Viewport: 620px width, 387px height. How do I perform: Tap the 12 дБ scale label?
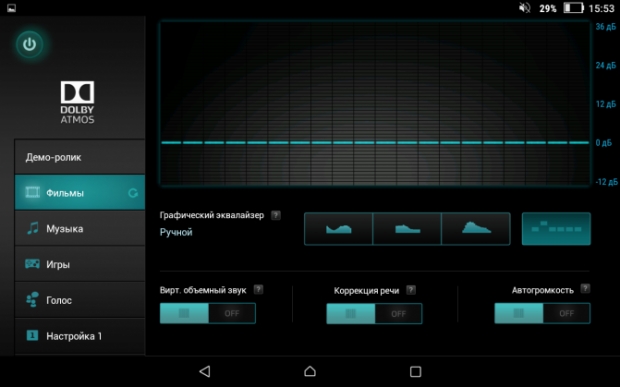(x=606, y=104)
